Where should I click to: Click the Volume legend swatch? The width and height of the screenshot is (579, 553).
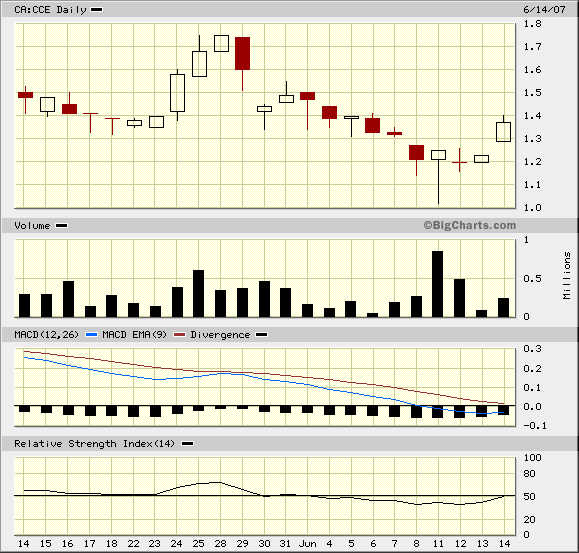pyautogui.click(x=61, y=226)
